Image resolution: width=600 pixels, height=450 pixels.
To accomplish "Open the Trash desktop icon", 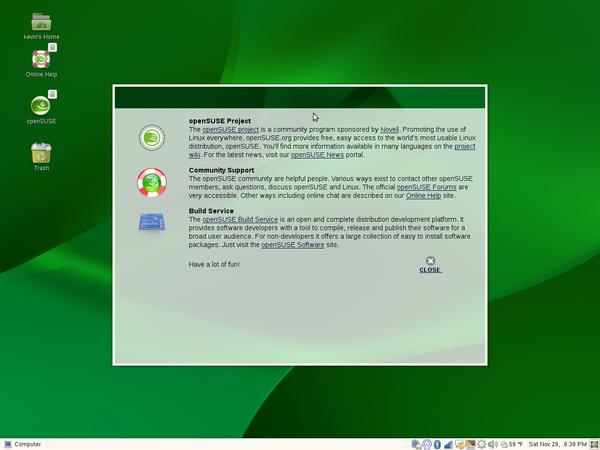I will coord(41,157).
